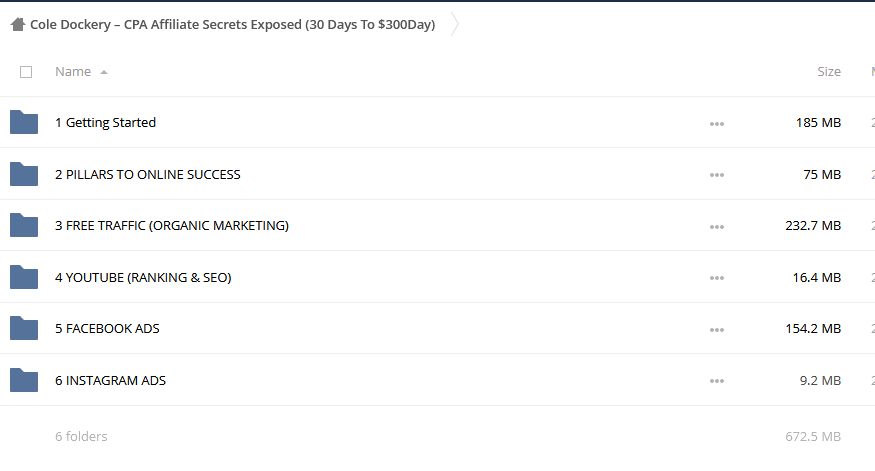Open three-dots menu for 2 PILLARS TO ONLINE SUCCESS

pos(717,175)
